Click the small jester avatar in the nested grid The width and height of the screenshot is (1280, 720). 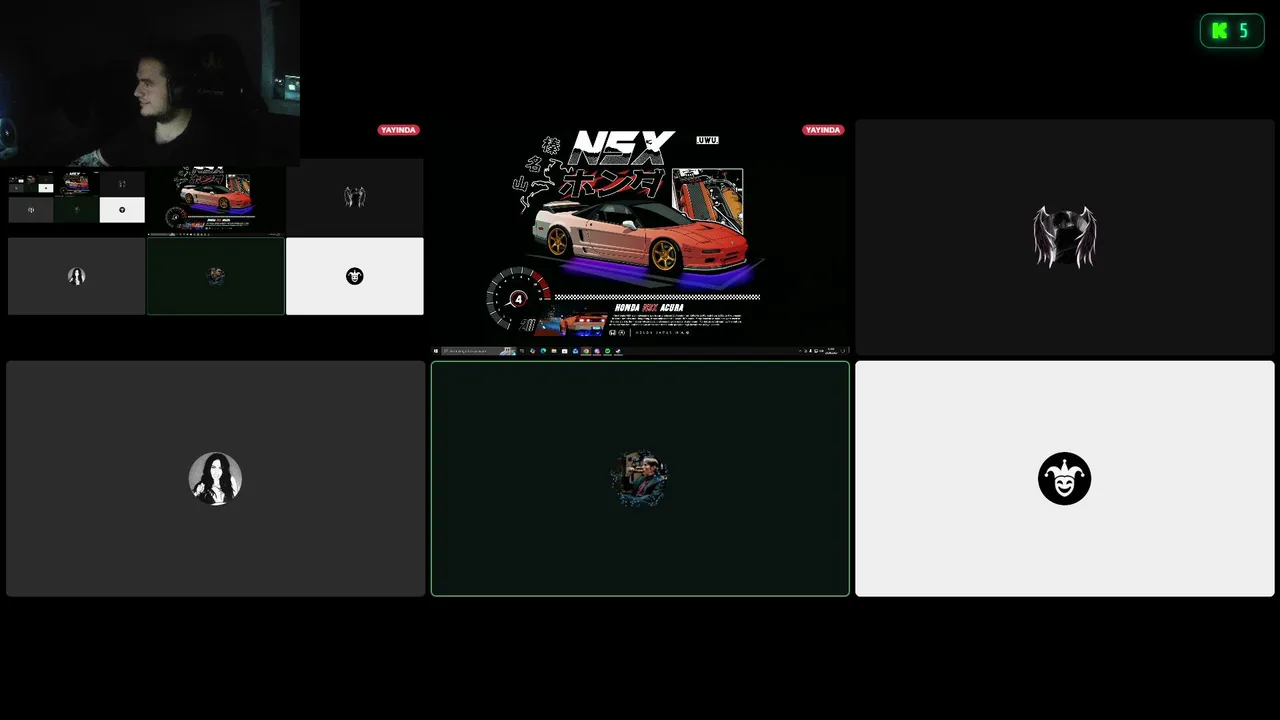(x=355, y=276)
